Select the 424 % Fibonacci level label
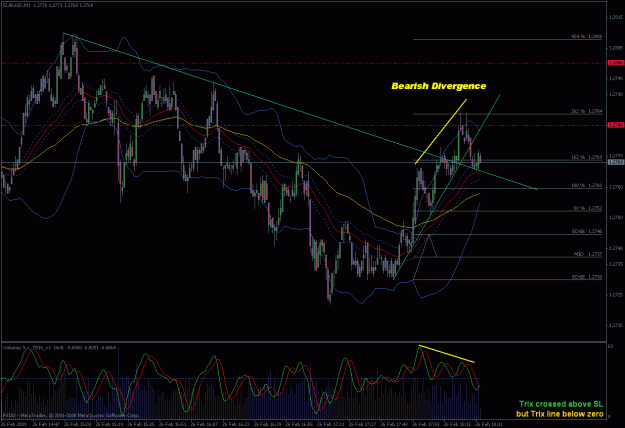This screenshot has height=428, width=625. [x=586, y=37]
